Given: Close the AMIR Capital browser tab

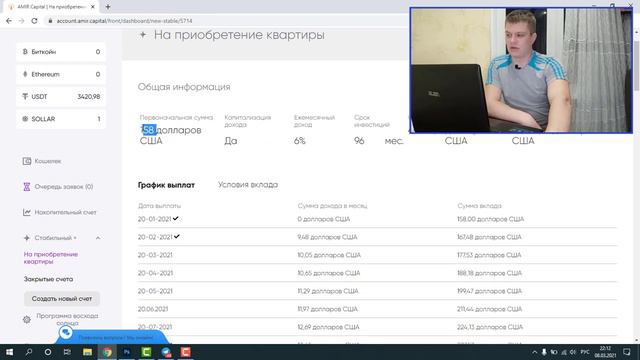Looking at the screenshot, I should coord(93,7).
